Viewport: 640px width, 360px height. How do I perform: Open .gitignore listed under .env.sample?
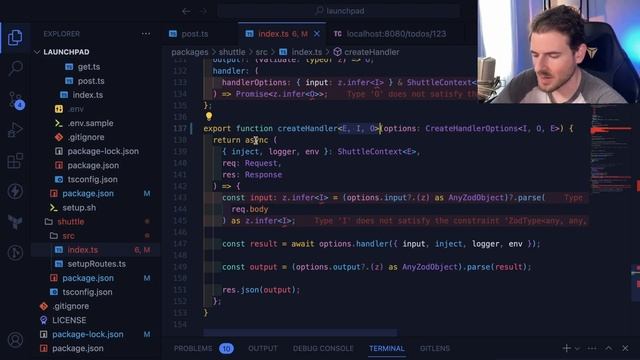pos(86,137)
